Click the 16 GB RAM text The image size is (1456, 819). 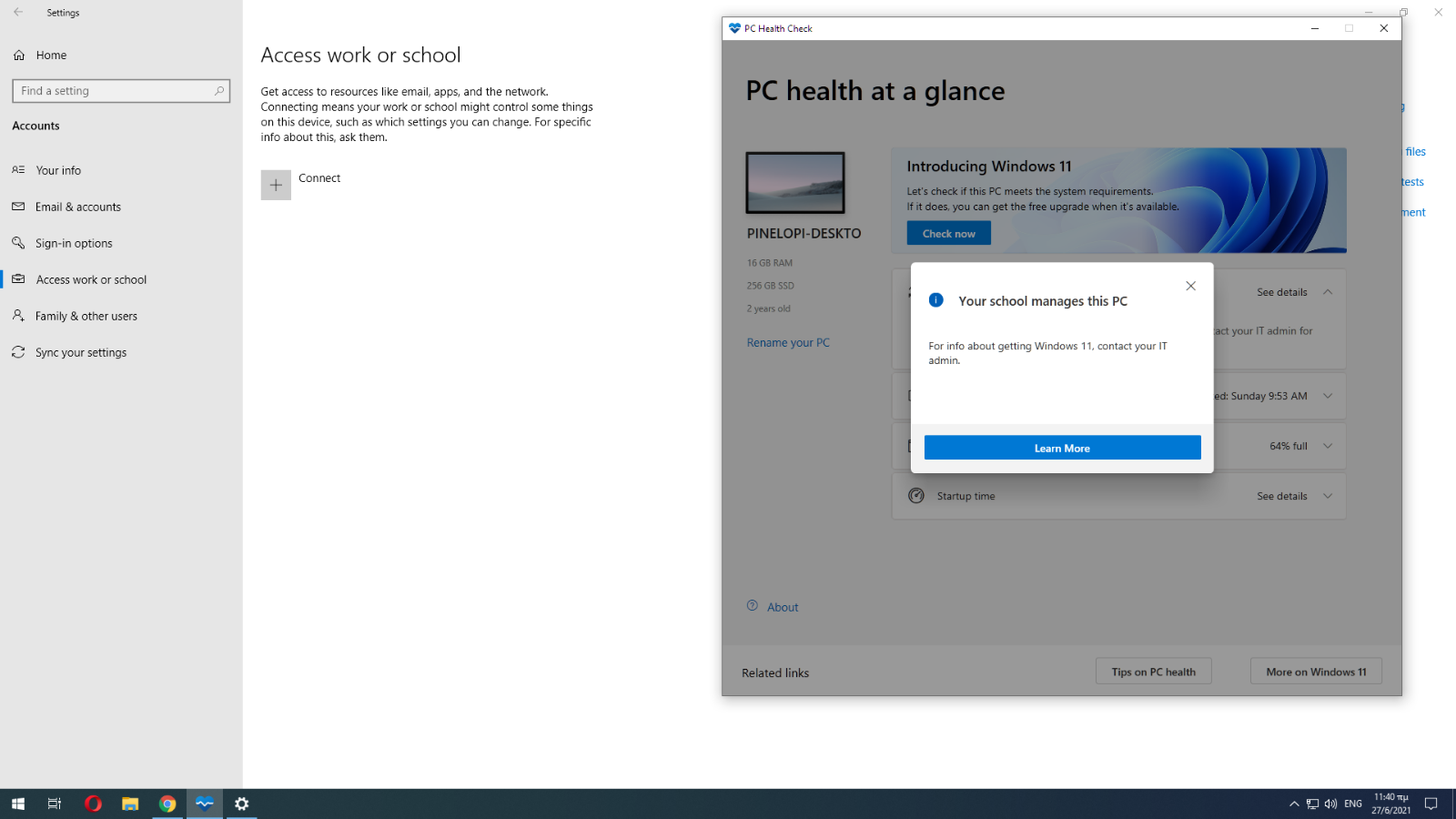[x=770, y=263]
